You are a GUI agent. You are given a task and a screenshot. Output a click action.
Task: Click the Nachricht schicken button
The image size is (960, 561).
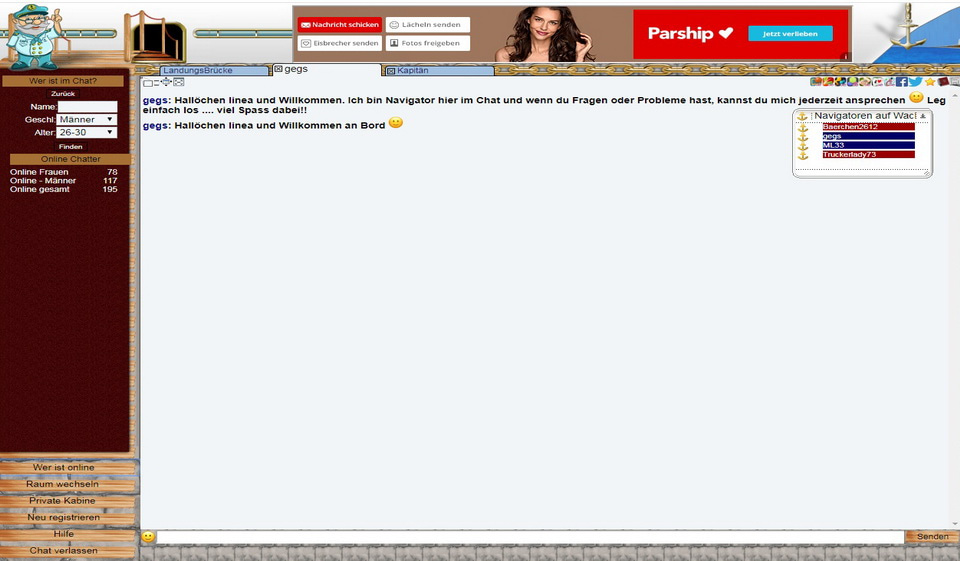pos(340,25)
